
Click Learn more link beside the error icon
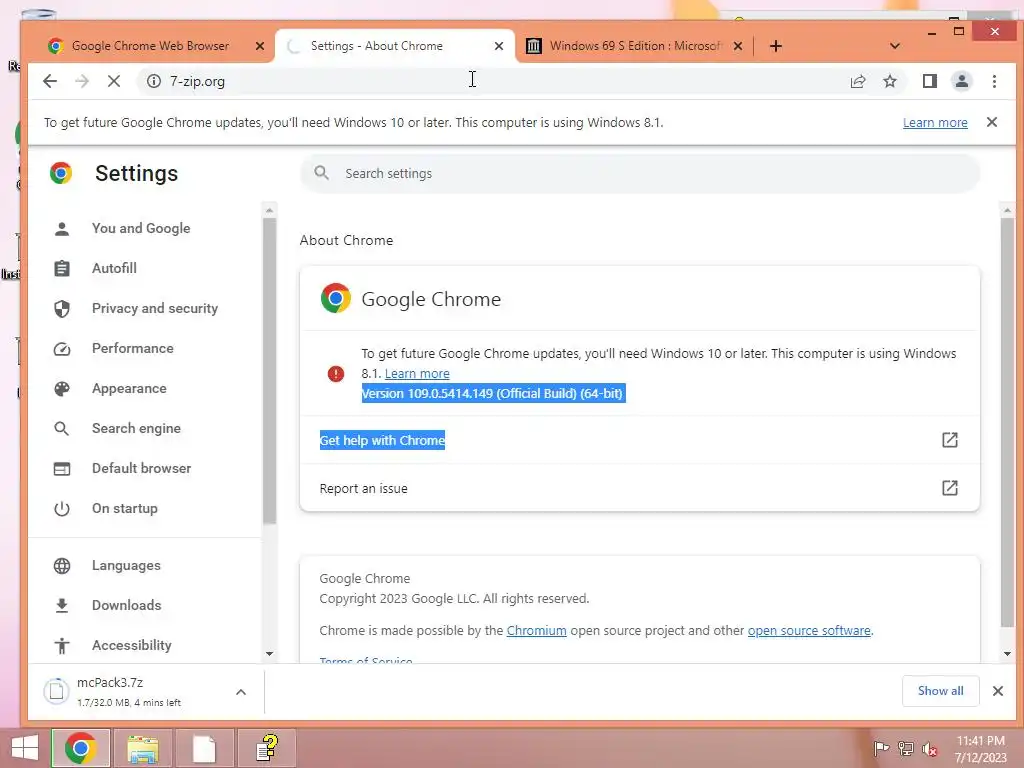(417, 374)
